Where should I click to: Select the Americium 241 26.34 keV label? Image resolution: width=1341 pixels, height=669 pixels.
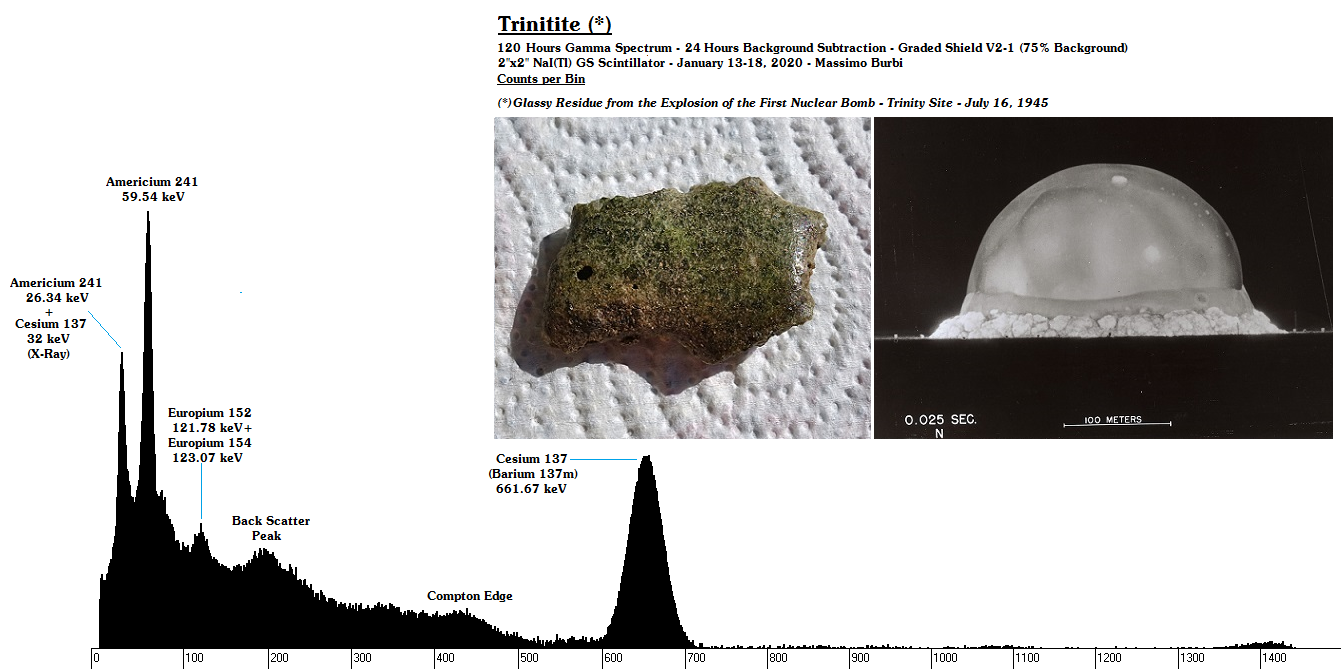56,290
